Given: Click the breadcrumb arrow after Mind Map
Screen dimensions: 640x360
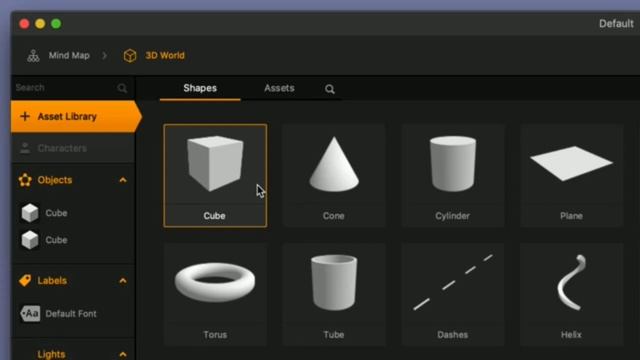Looking at the screenshot, I should (104, 56).
